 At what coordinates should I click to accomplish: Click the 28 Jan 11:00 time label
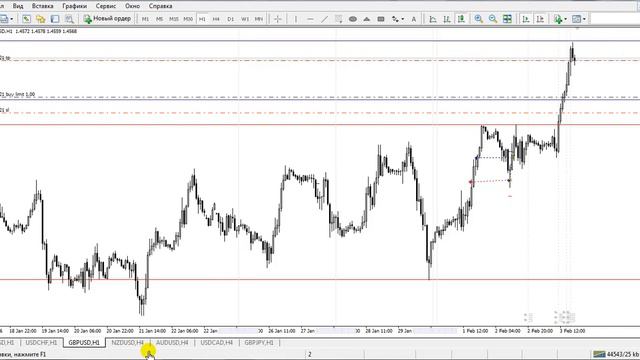379,331
